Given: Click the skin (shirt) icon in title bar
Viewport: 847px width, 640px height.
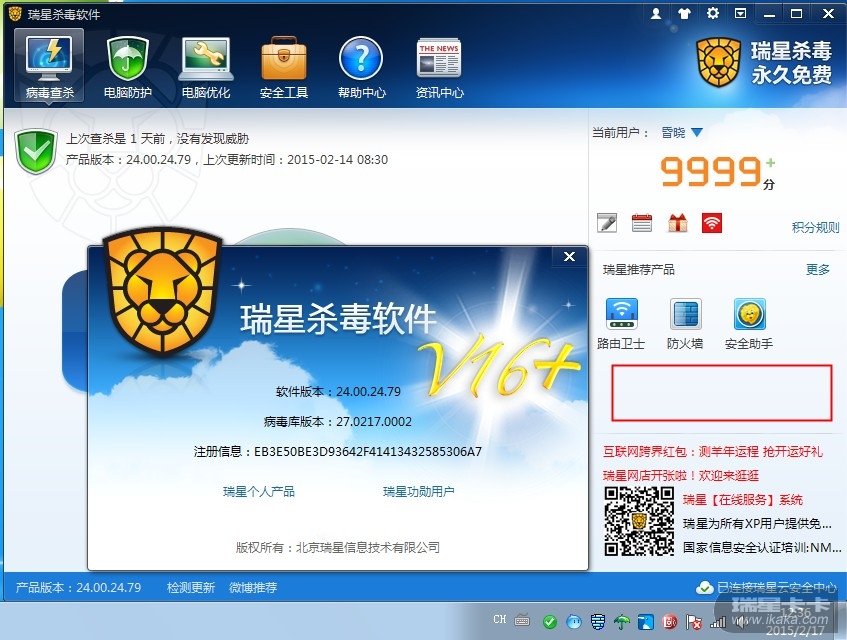Looking at the screenshot, I should tap(684, 14).
